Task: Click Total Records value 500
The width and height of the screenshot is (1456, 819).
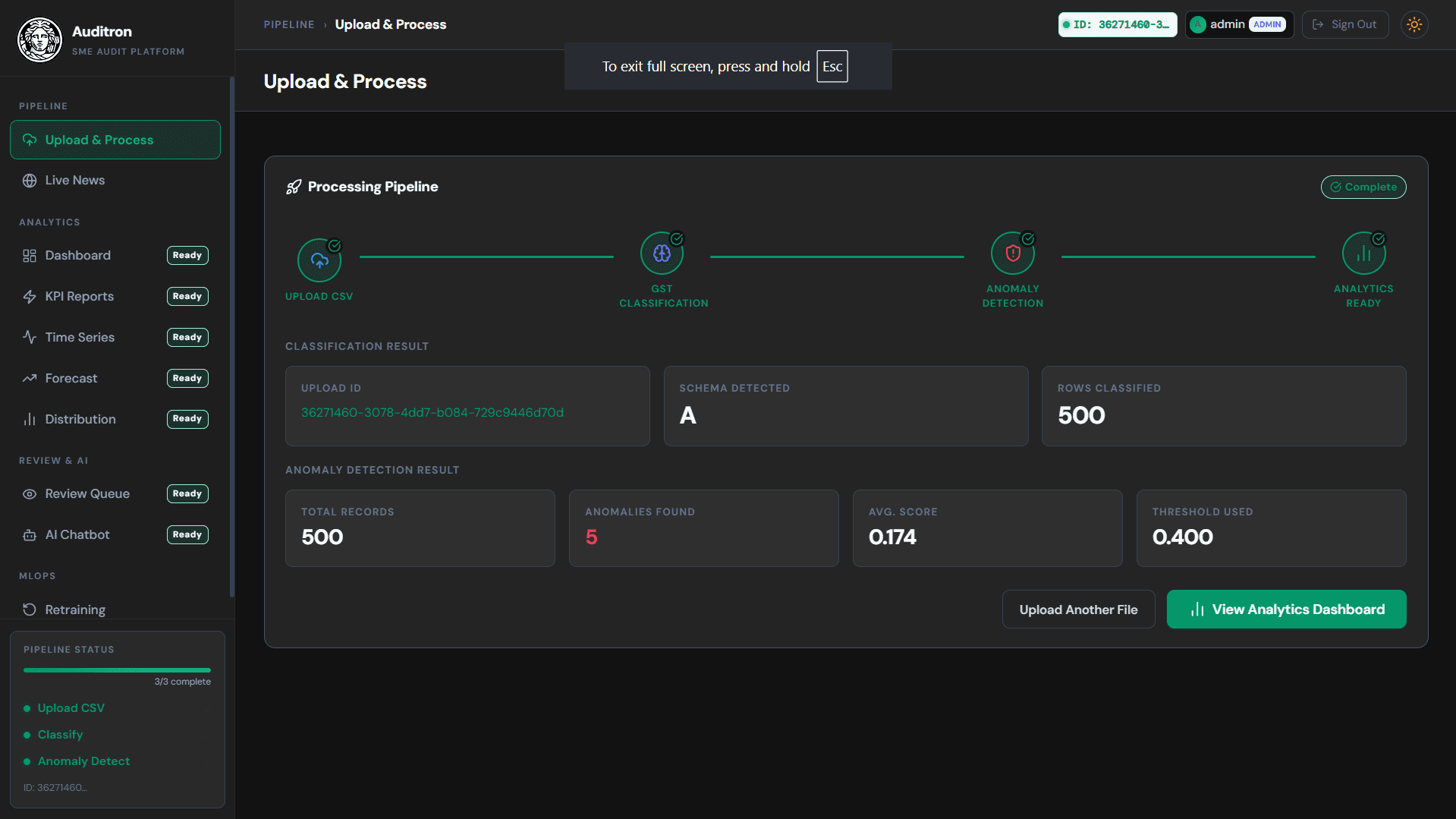Action: 322,537
